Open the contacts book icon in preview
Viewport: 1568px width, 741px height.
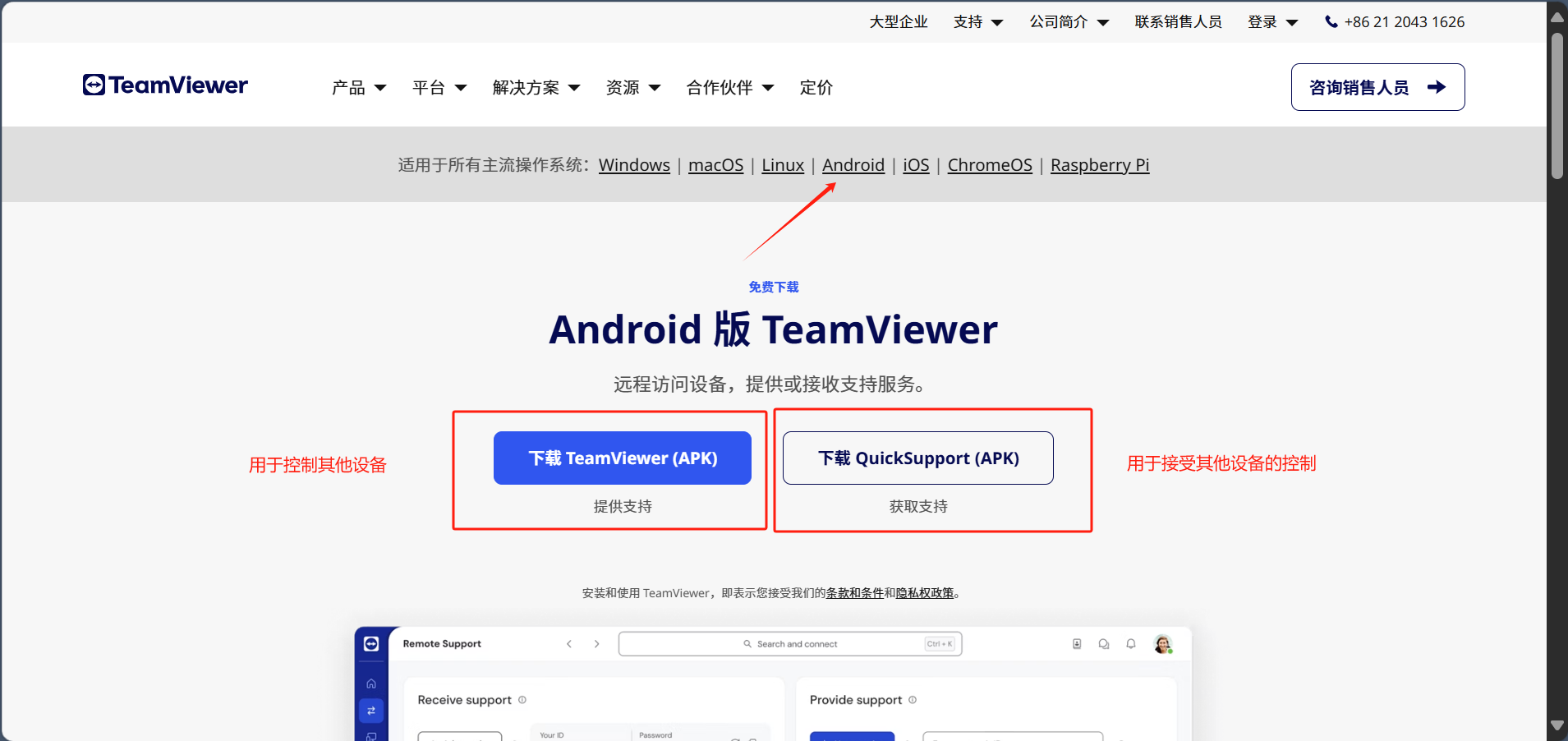click(1077, 644)
